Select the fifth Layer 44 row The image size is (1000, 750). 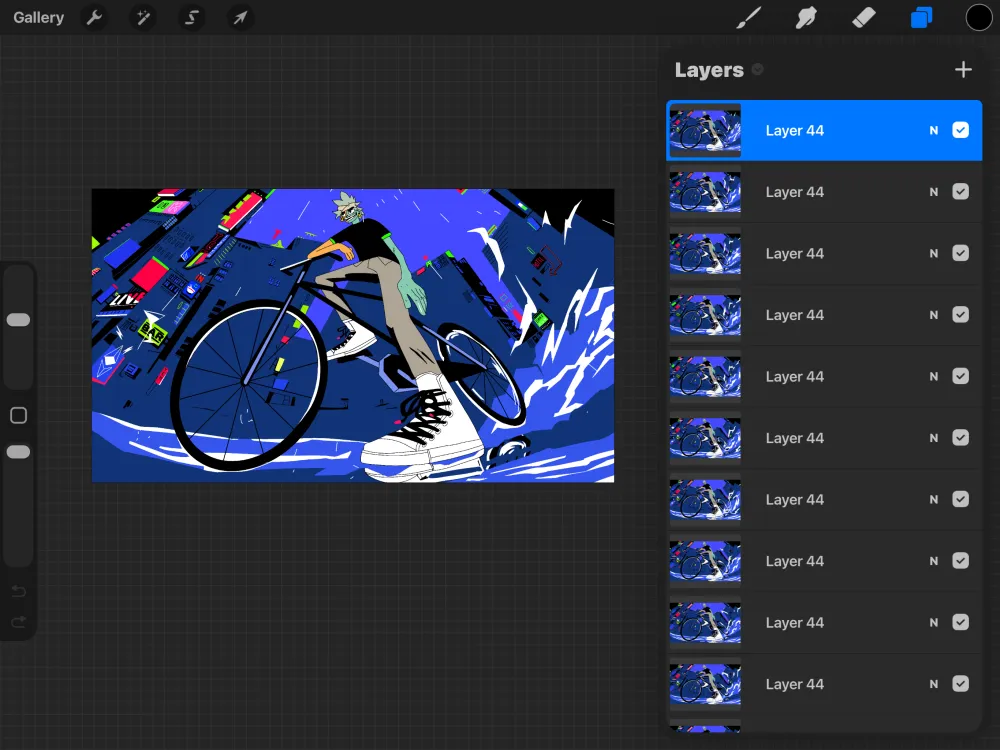pos(824,376)
